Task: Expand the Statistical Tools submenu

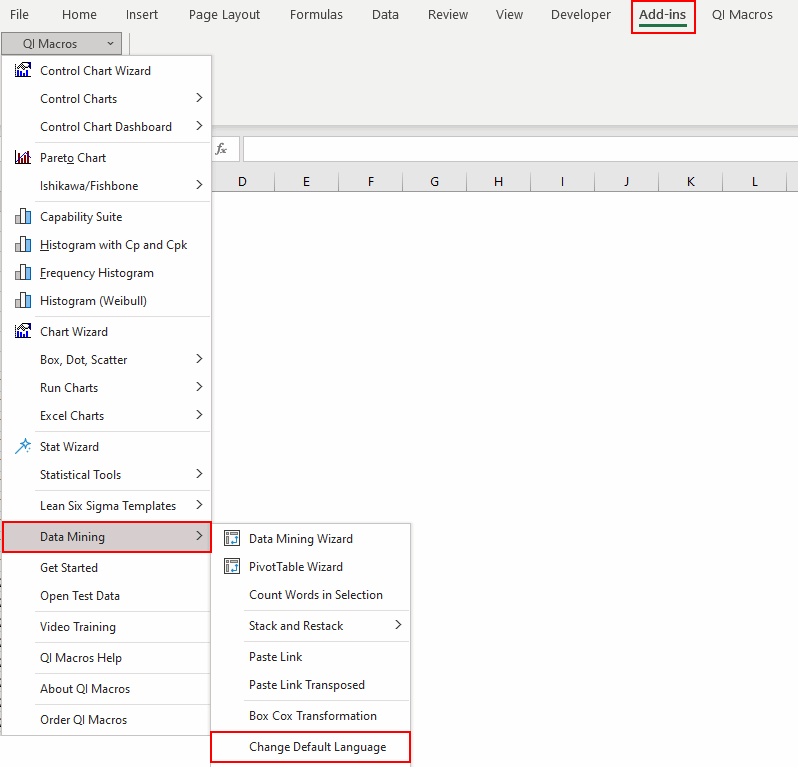Action: pos(107,475)
